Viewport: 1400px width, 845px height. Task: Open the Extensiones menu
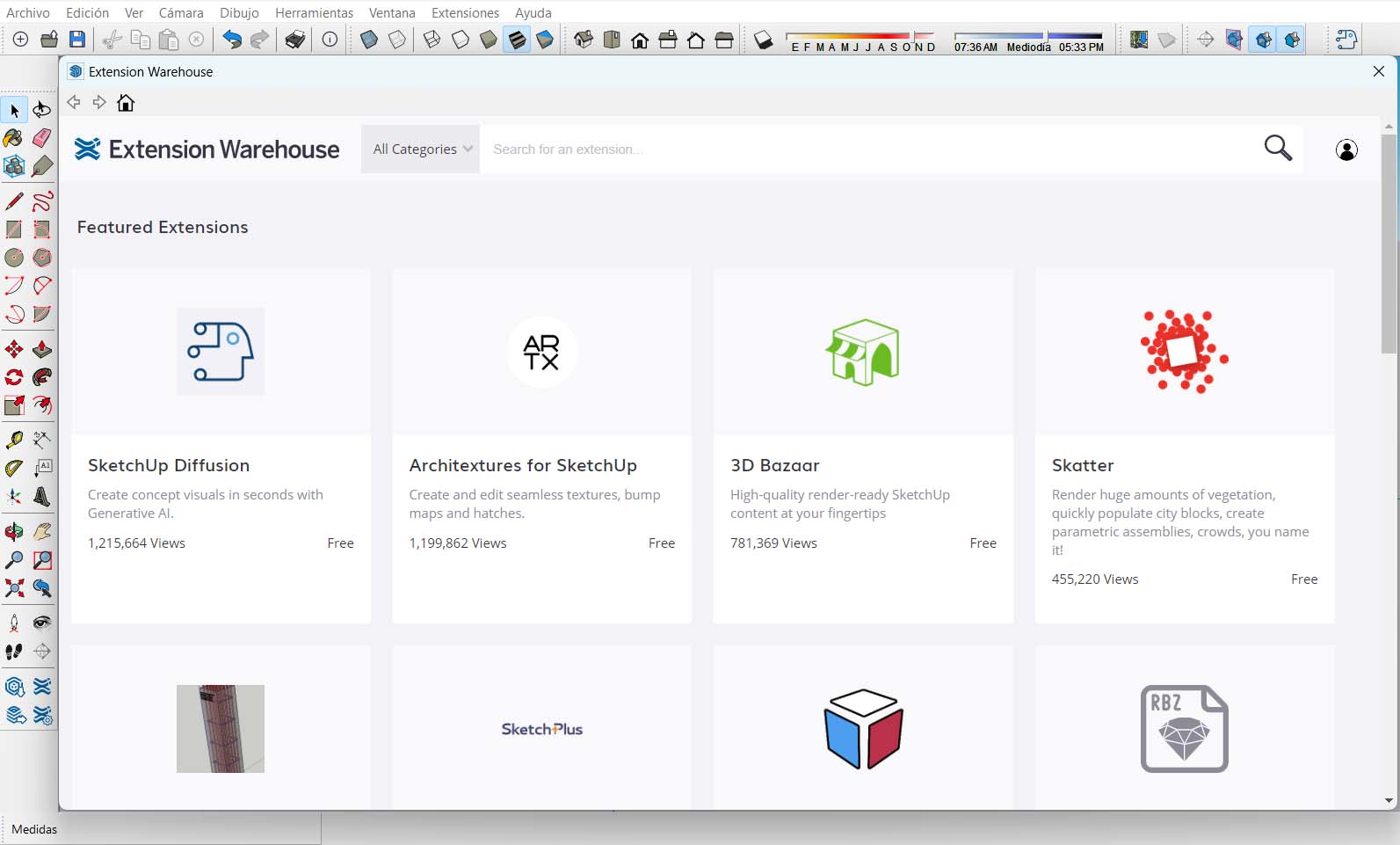pyautogui.click(x=465, y=12)
